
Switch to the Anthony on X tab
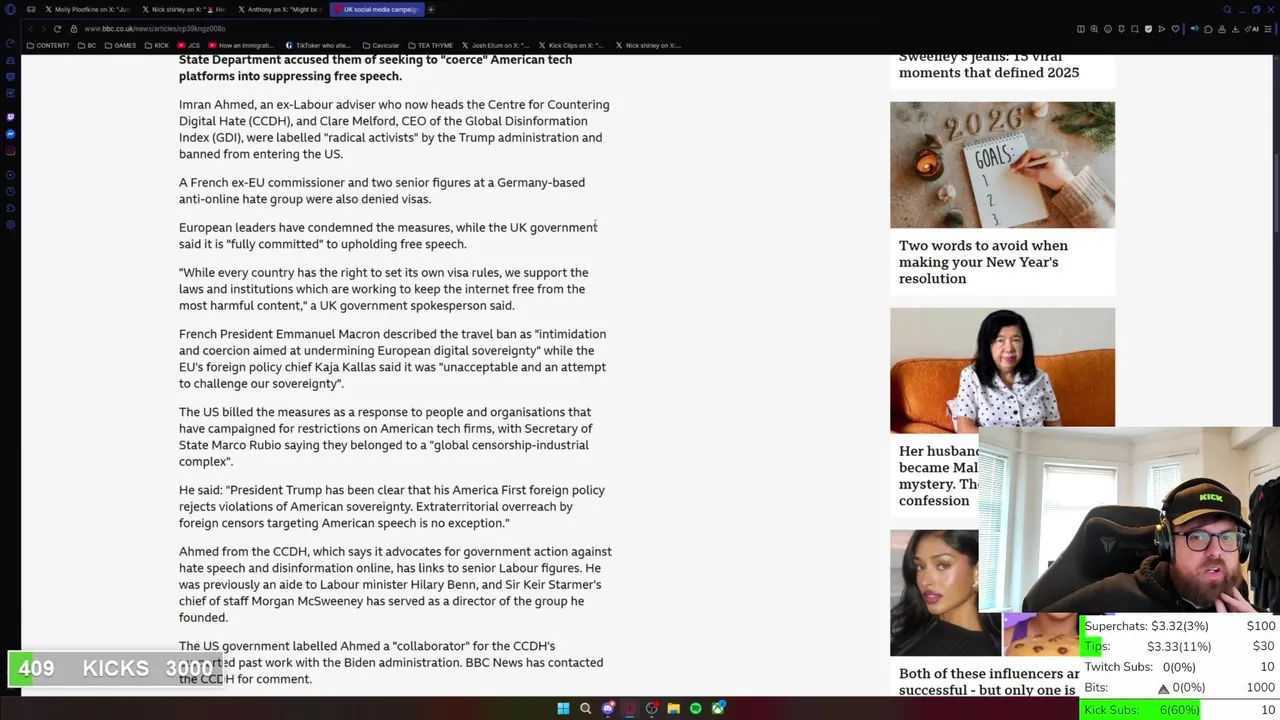click(x=280, y=9)
